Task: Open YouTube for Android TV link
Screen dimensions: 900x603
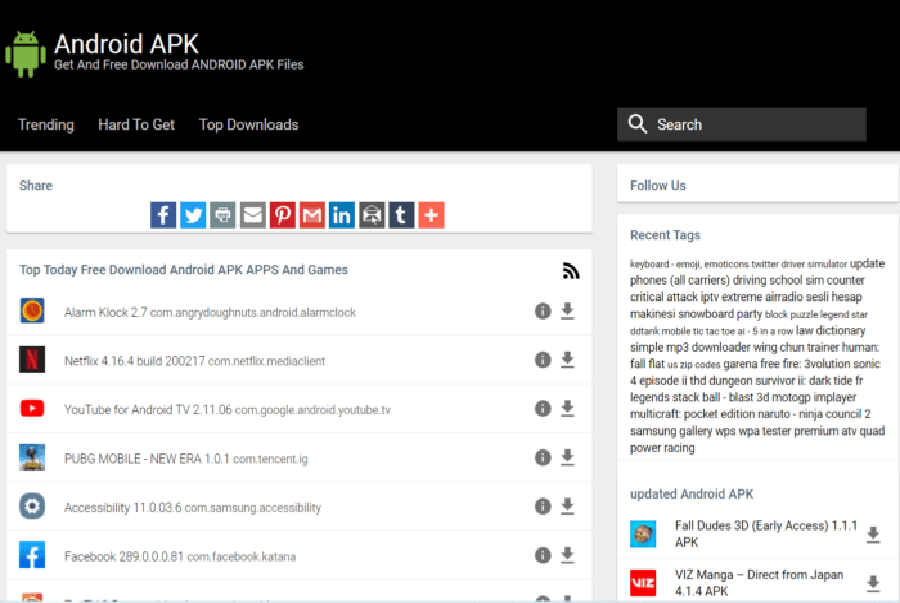Action: [227, 409]
